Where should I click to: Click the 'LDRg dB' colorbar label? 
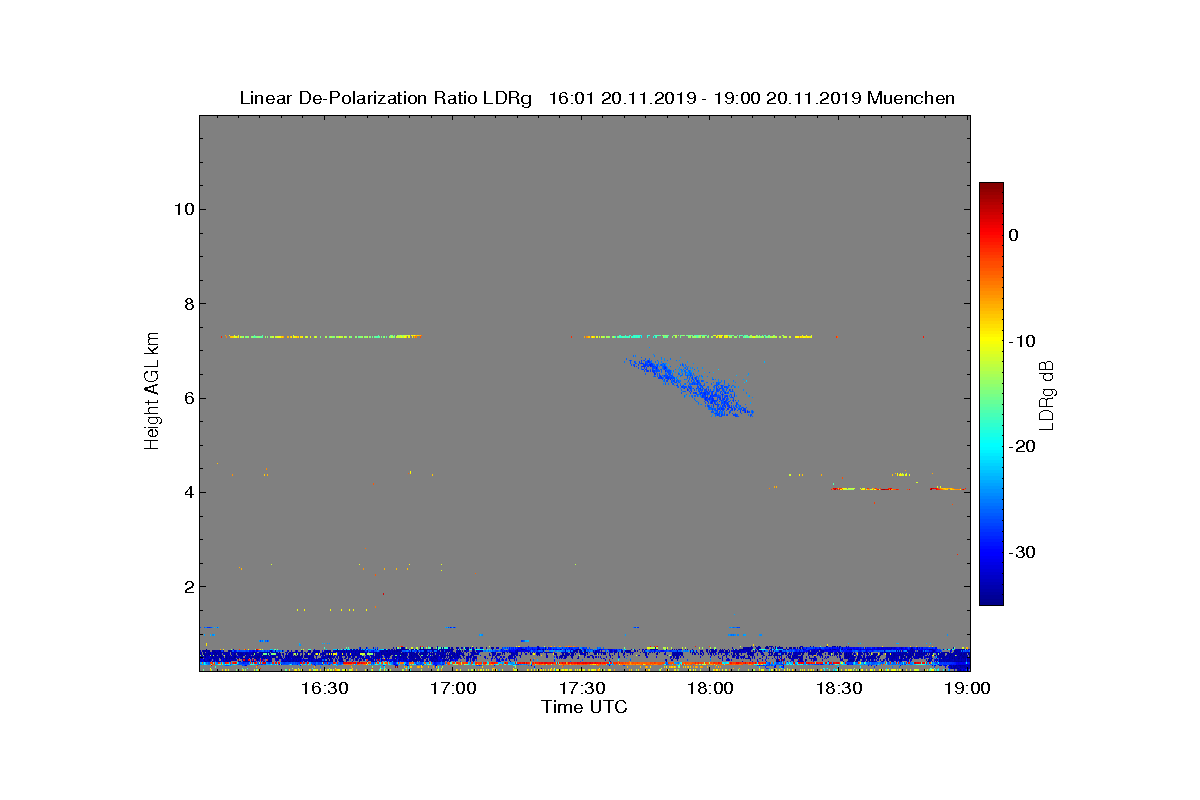point(1047,393)
